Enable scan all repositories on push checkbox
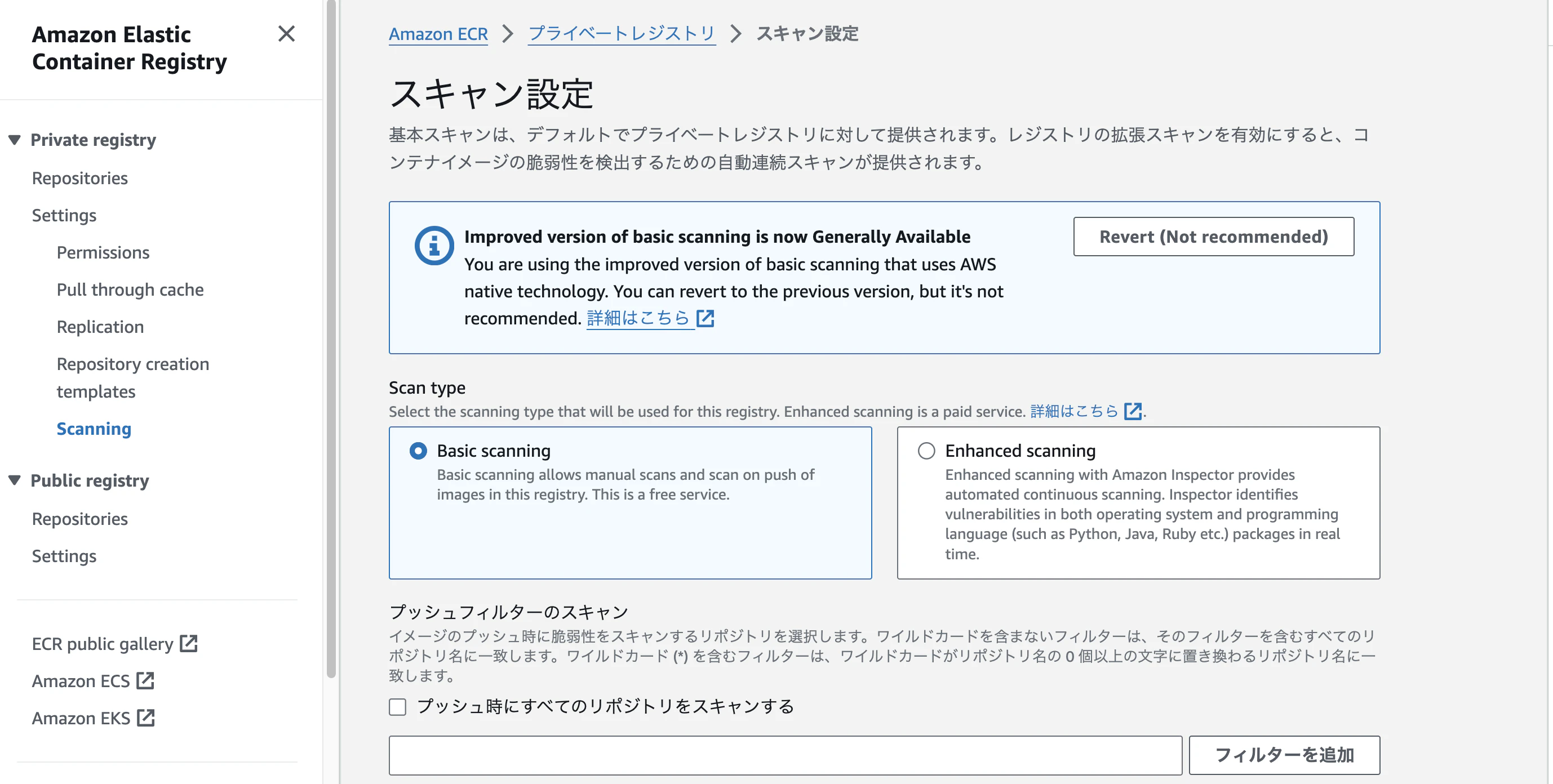Image resolution: width=1553 pixels, height=784 pixels. tap(398, 706)
